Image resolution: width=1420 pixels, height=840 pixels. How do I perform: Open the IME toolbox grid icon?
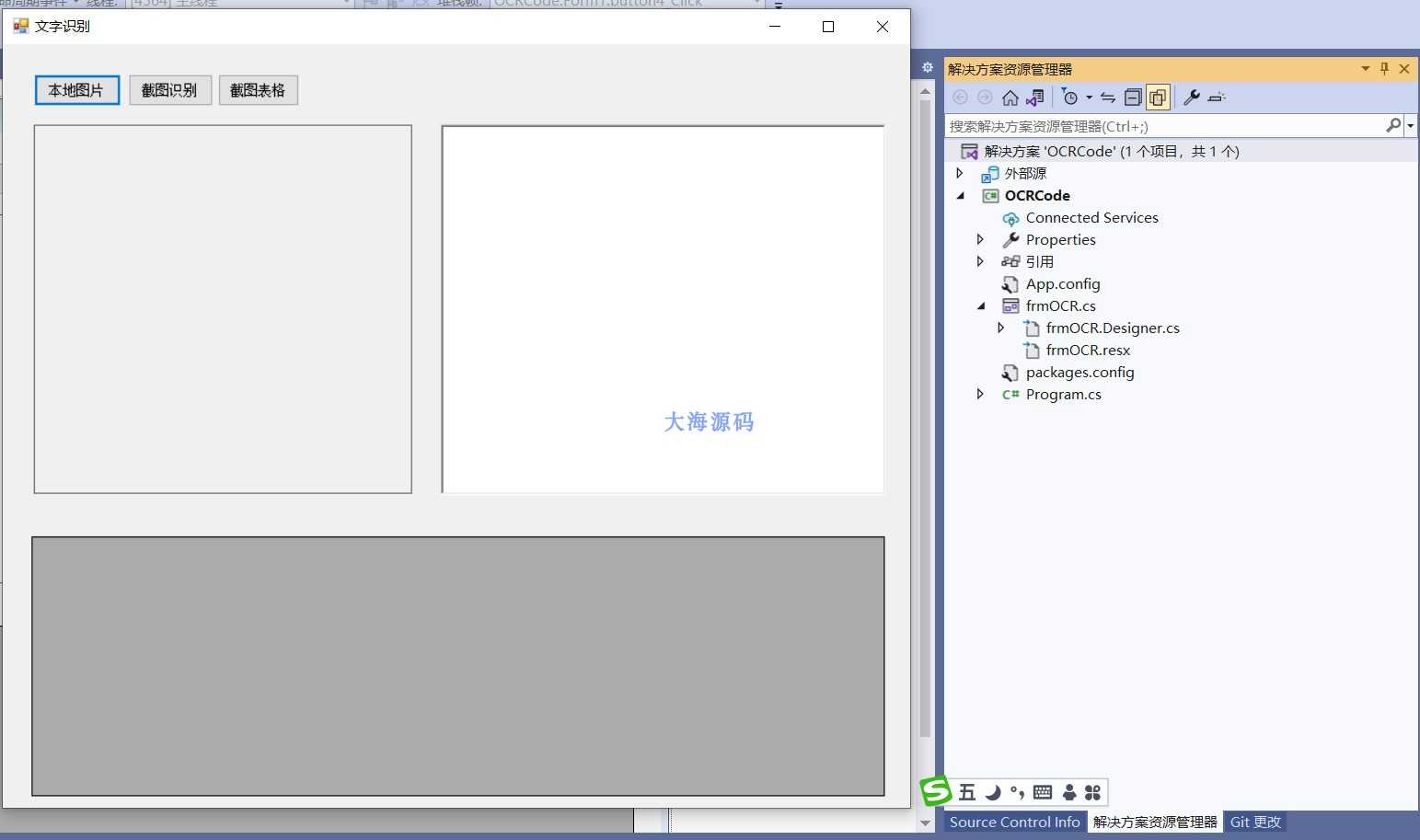[x=1092, y=792]
